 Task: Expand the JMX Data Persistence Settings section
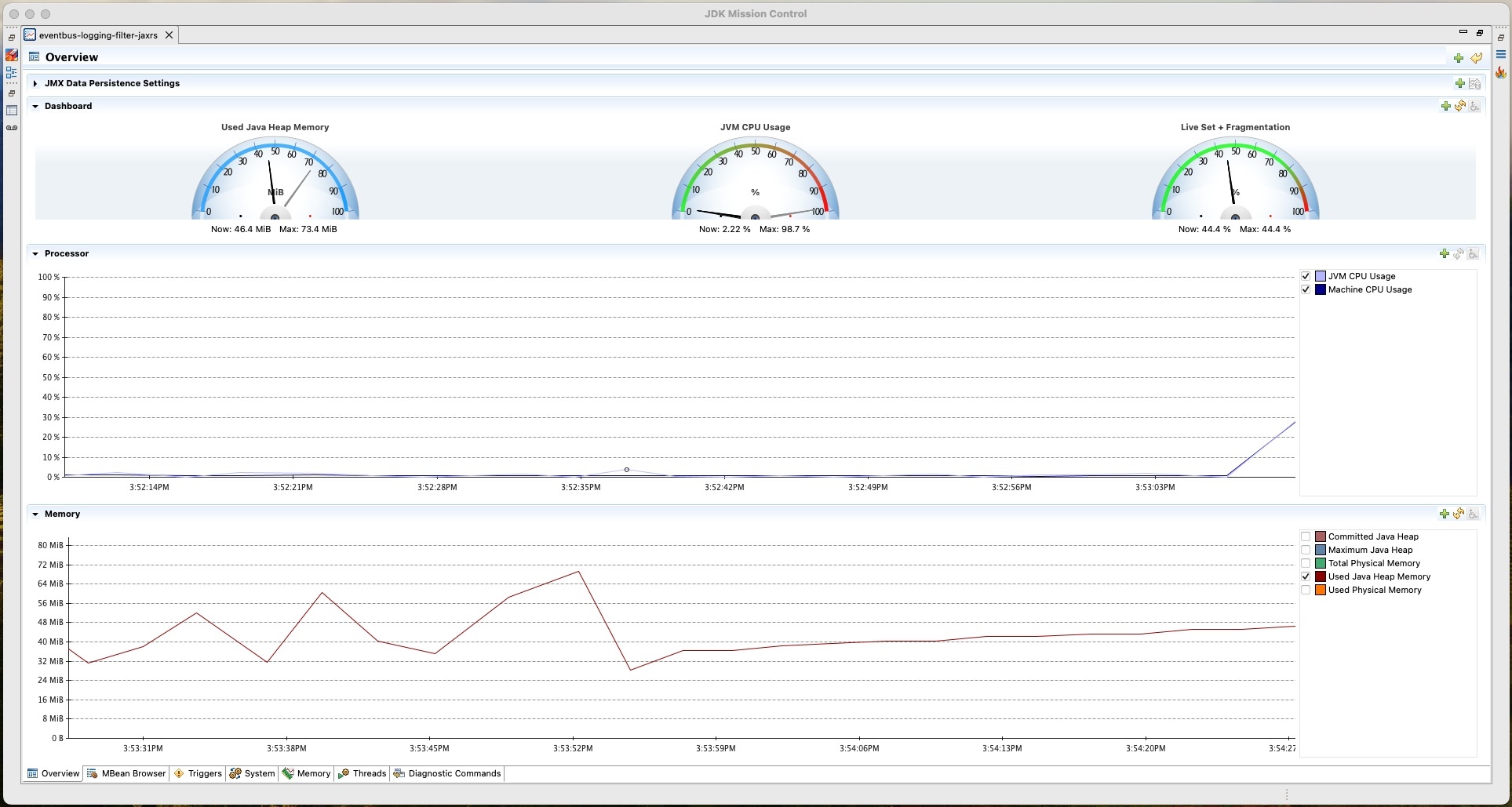pos(35,83)
